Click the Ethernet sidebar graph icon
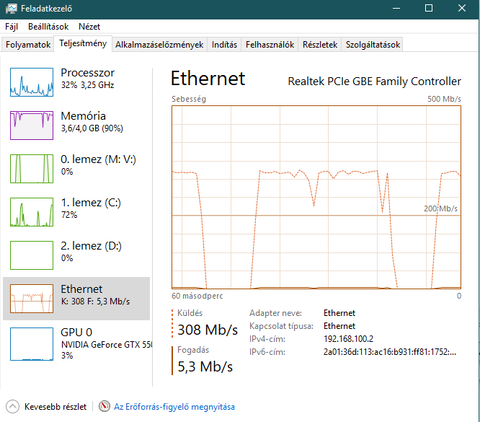This screenshot has height=422, width=480. coord(32,298)
